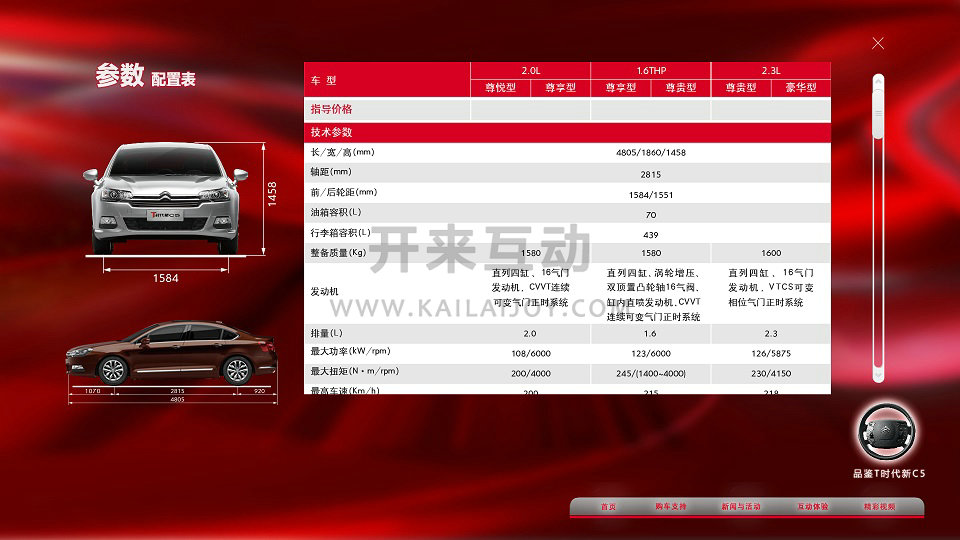Select the side-view brown car image
Viewport: 960px width, 540px height.
(x=171, y=352)
